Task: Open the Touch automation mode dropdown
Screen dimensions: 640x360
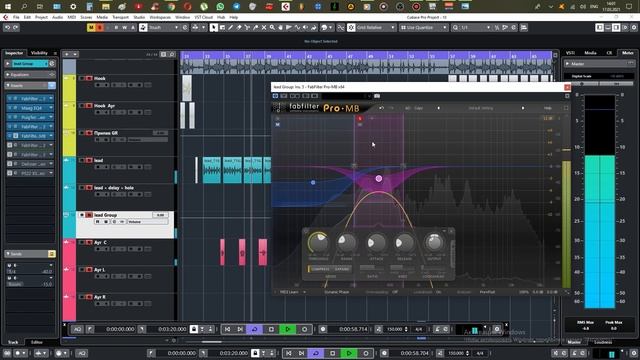Action: pyautogui.click(x=163, y=27)
